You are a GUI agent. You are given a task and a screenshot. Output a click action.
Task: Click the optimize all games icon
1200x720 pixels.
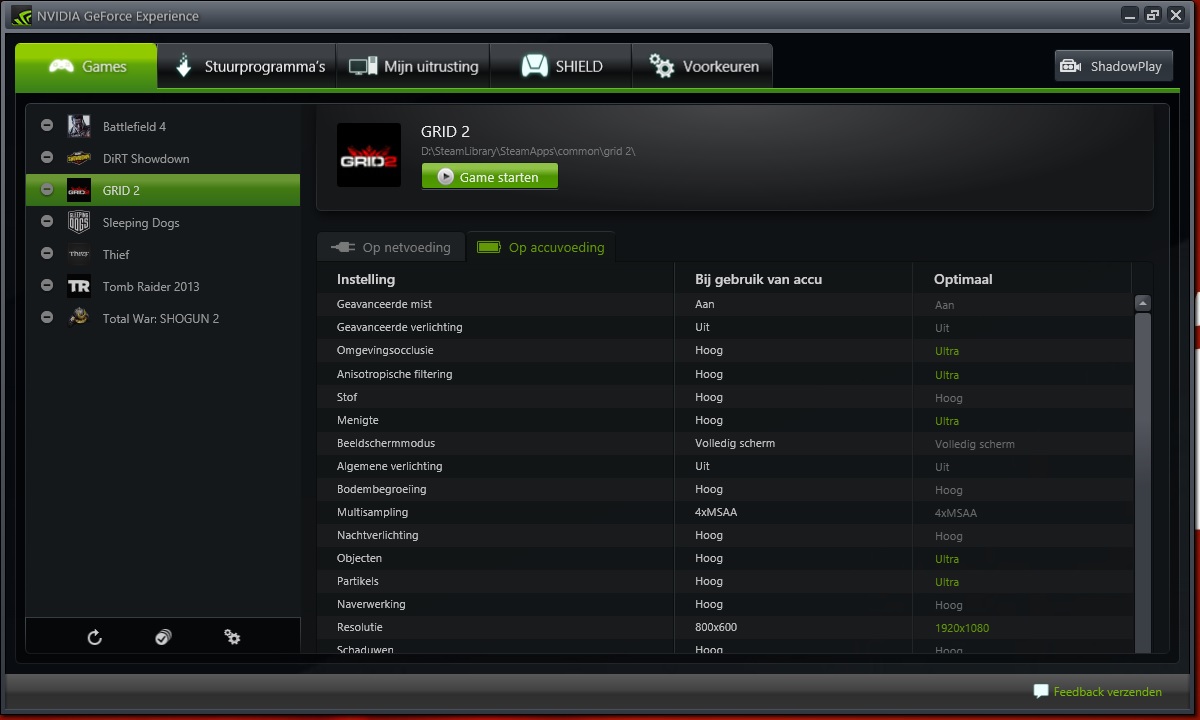[x=163, y=637]
